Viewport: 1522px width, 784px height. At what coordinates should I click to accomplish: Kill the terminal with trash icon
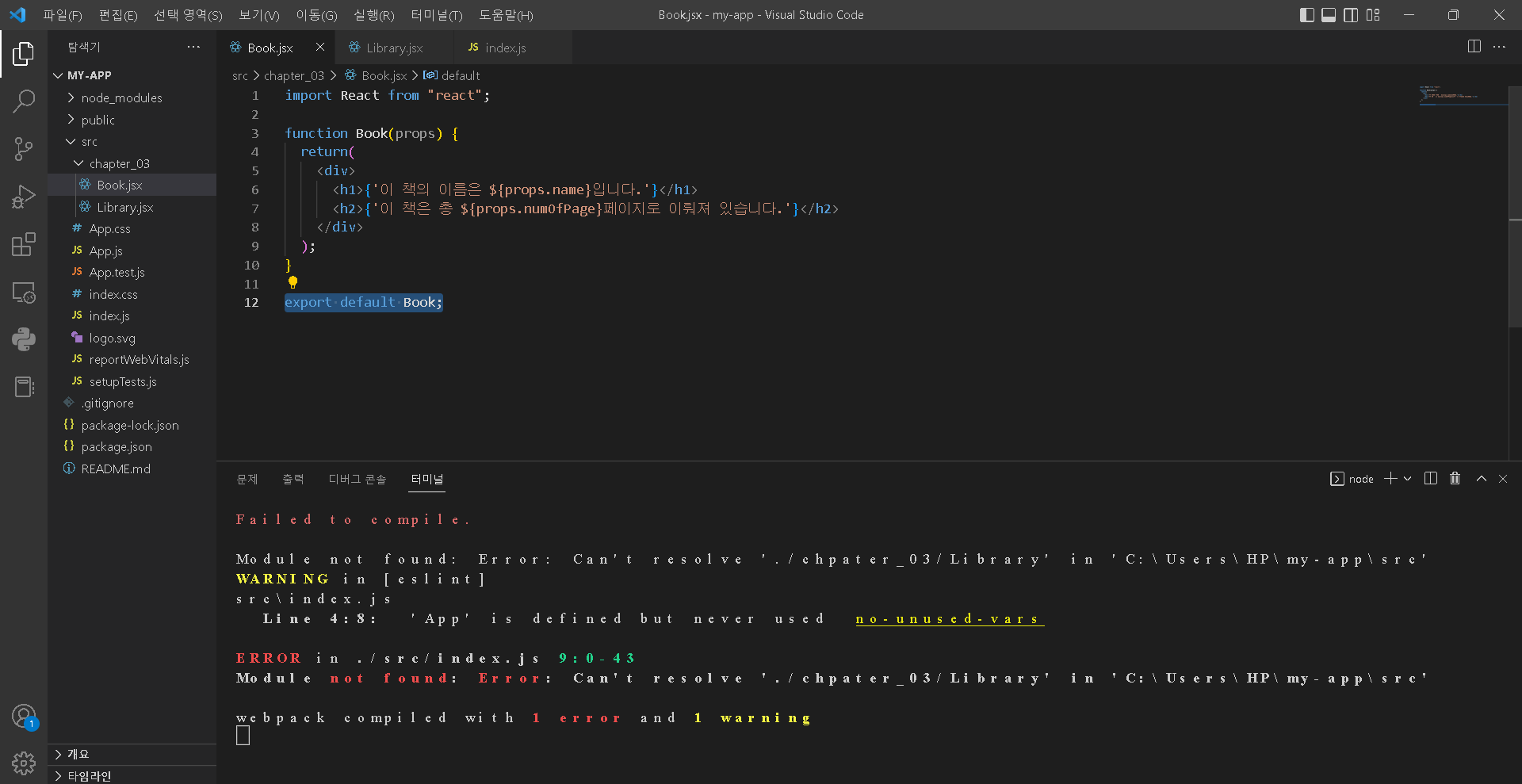(1455, 479)
